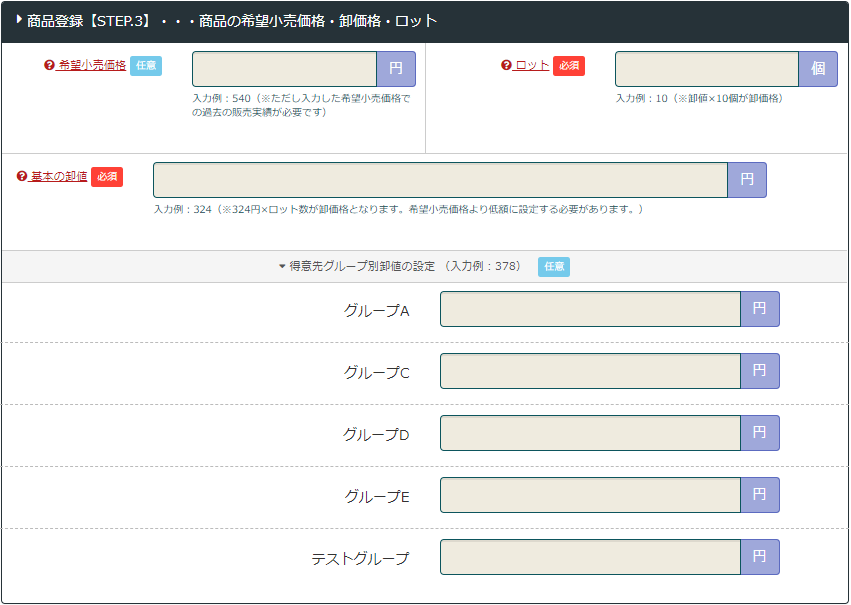Focus the 希望小売価格 price input field
851x605 pixels.
pos(284,69)
